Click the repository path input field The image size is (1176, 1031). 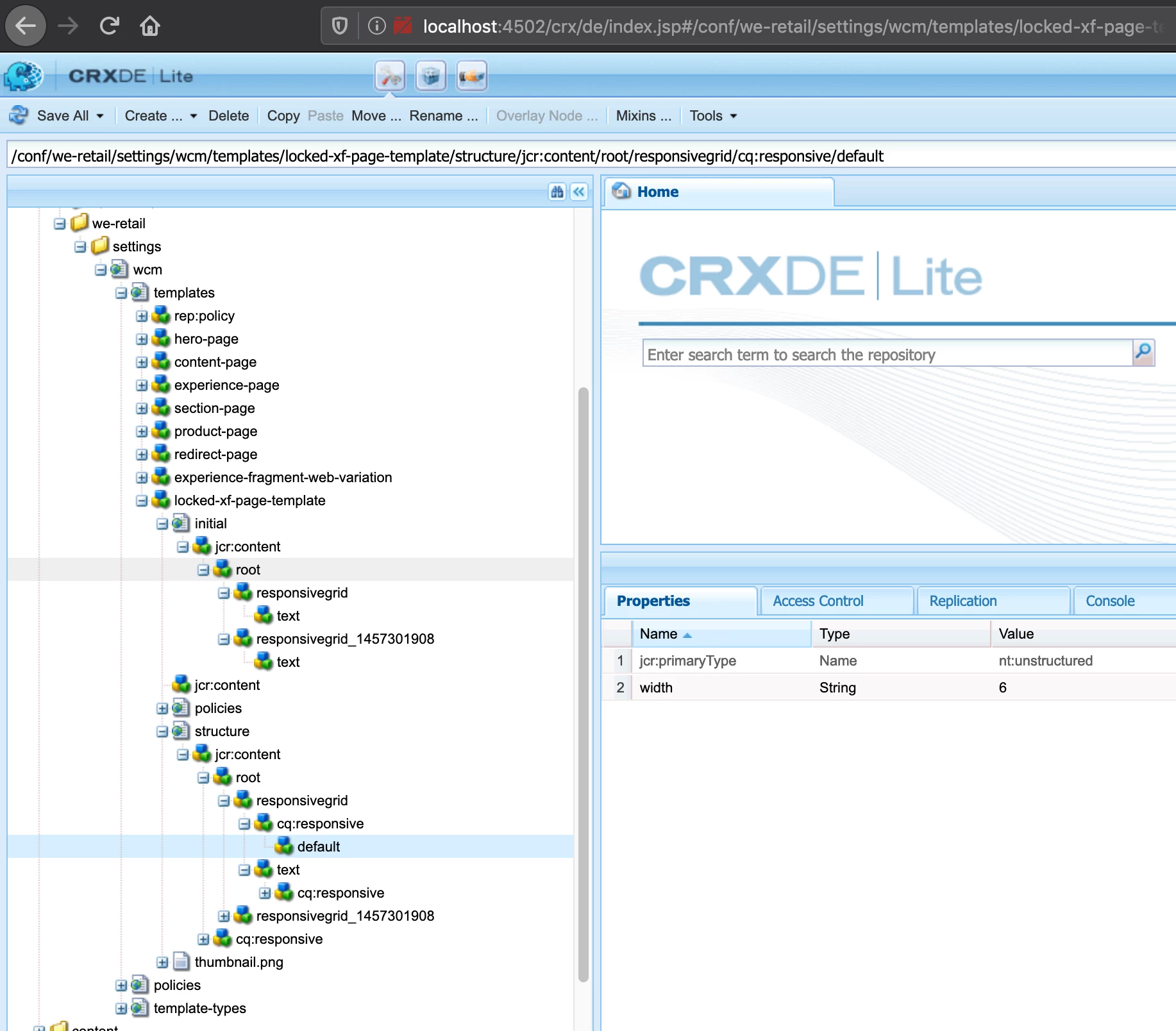[x=590, y=156]
